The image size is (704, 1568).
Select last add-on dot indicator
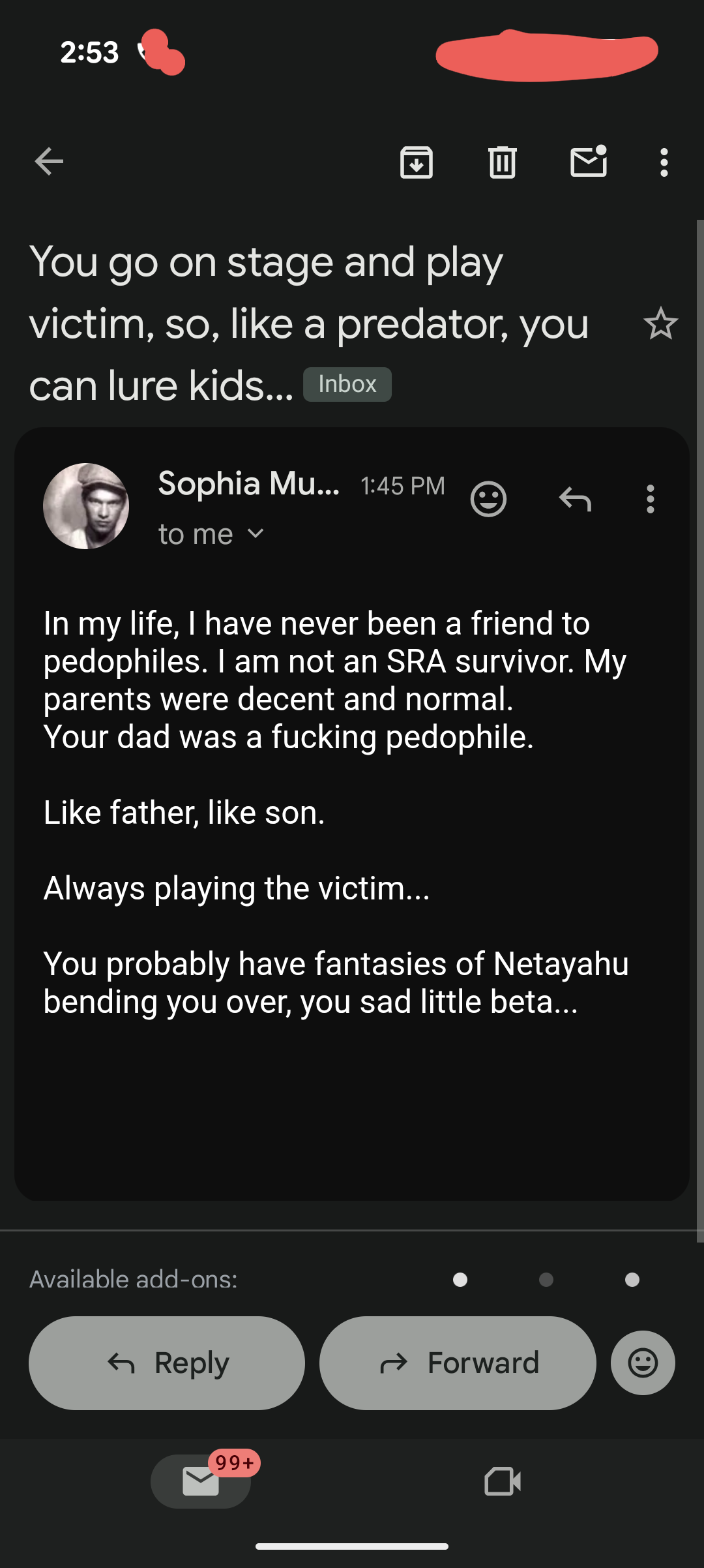pyautogui.click(x=632, y=1280)
